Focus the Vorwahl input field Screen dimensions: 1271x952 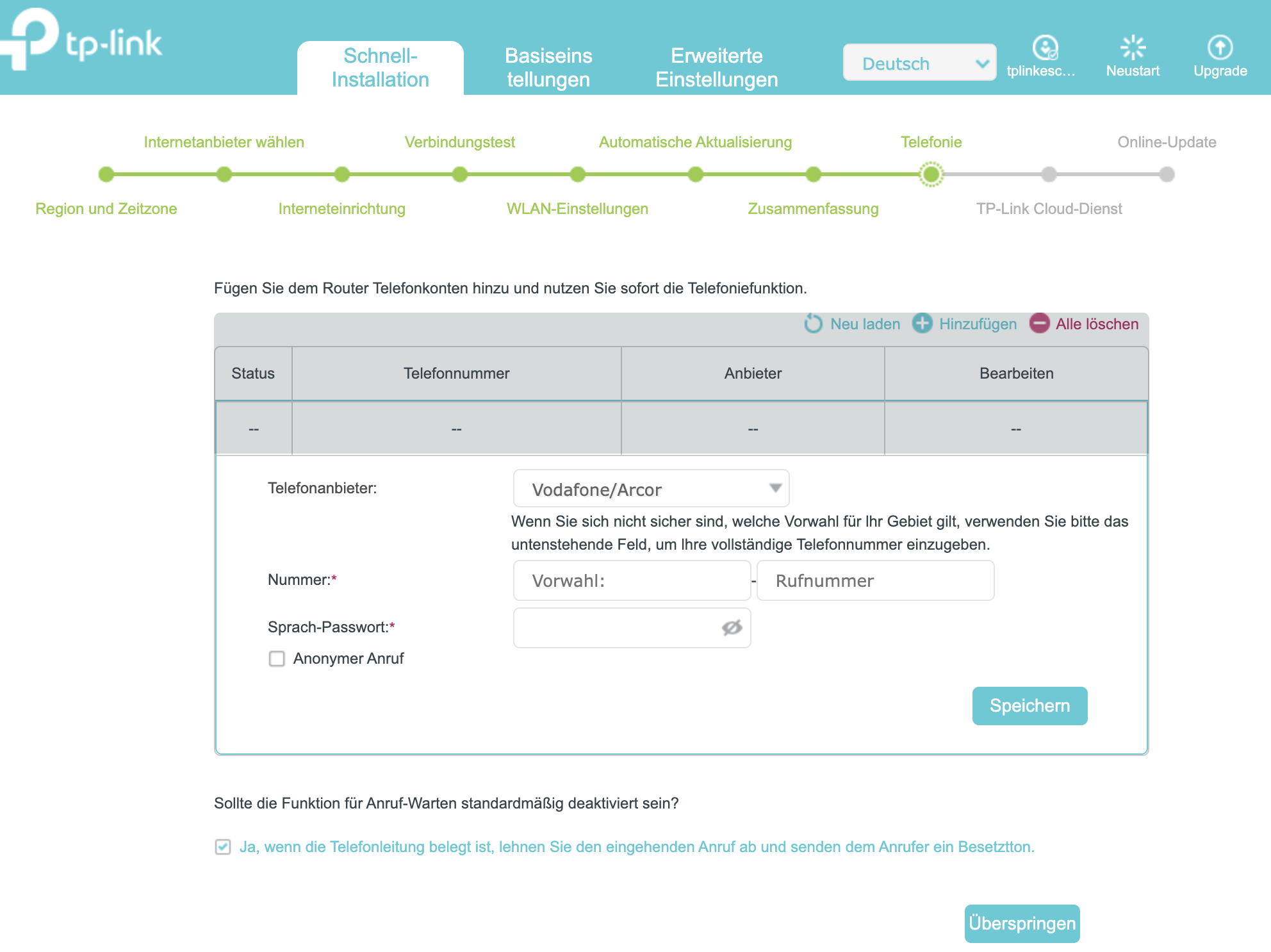[632, 580]
